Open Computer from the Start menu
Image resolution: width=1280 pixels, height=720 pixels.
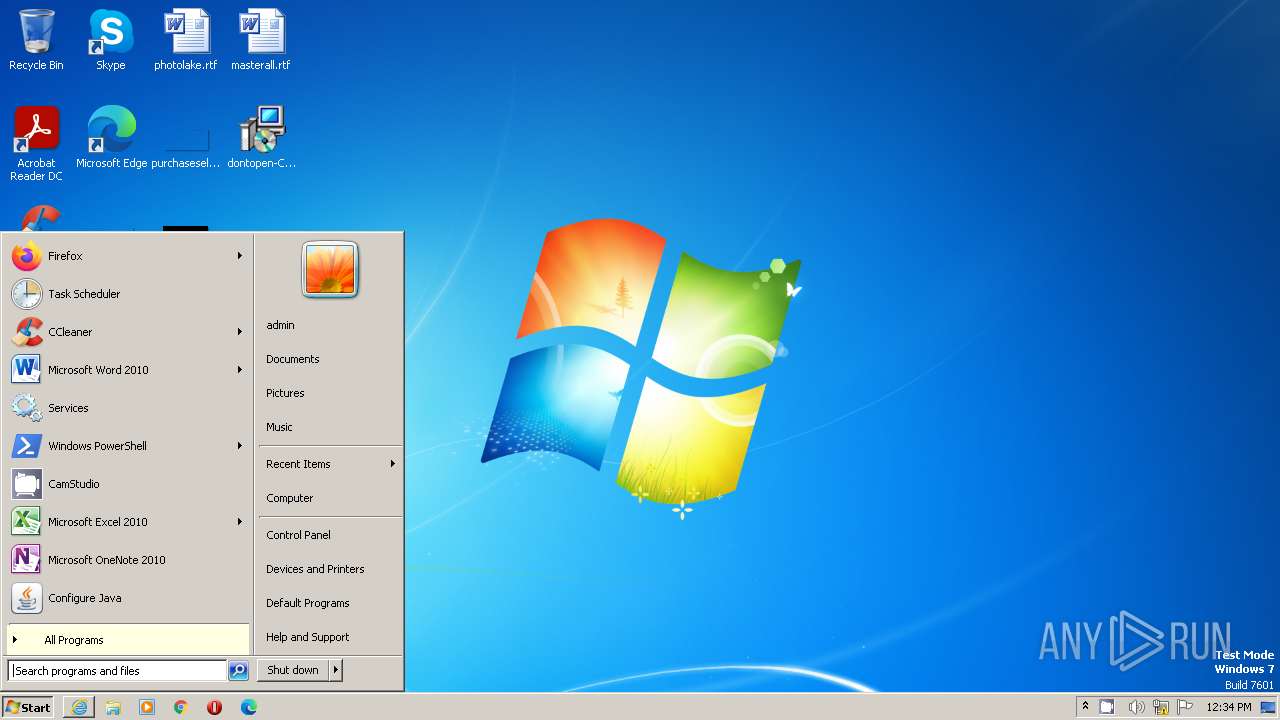330,498
